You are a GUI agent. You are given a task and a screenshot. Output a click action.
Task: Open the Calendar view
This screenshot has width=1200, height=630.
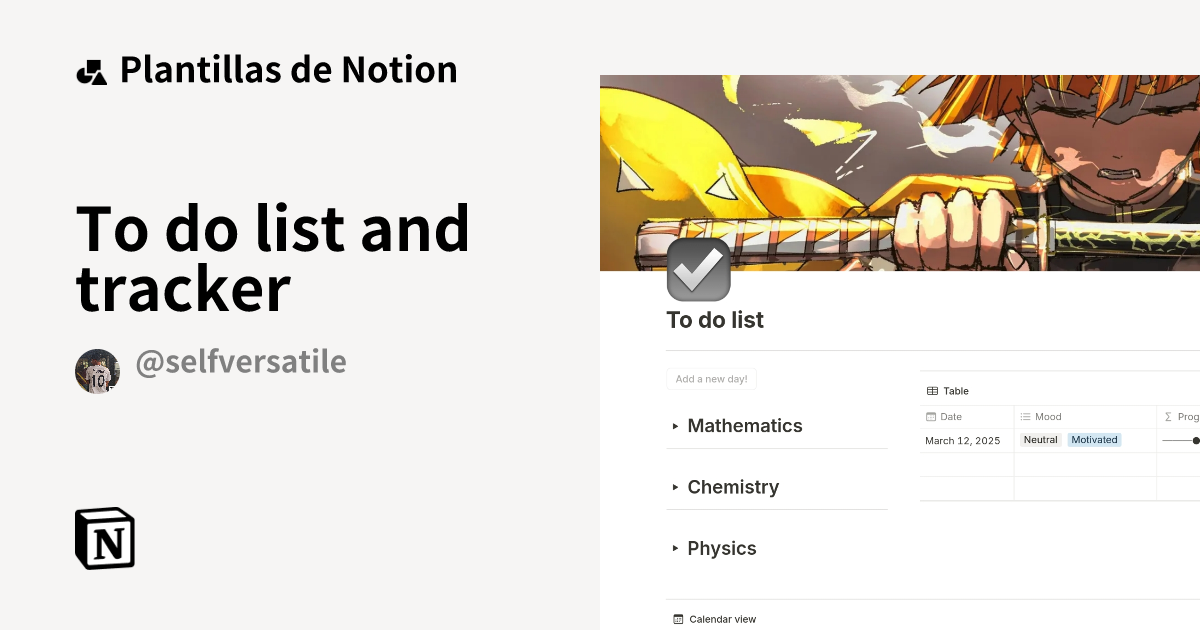[715, 619]
